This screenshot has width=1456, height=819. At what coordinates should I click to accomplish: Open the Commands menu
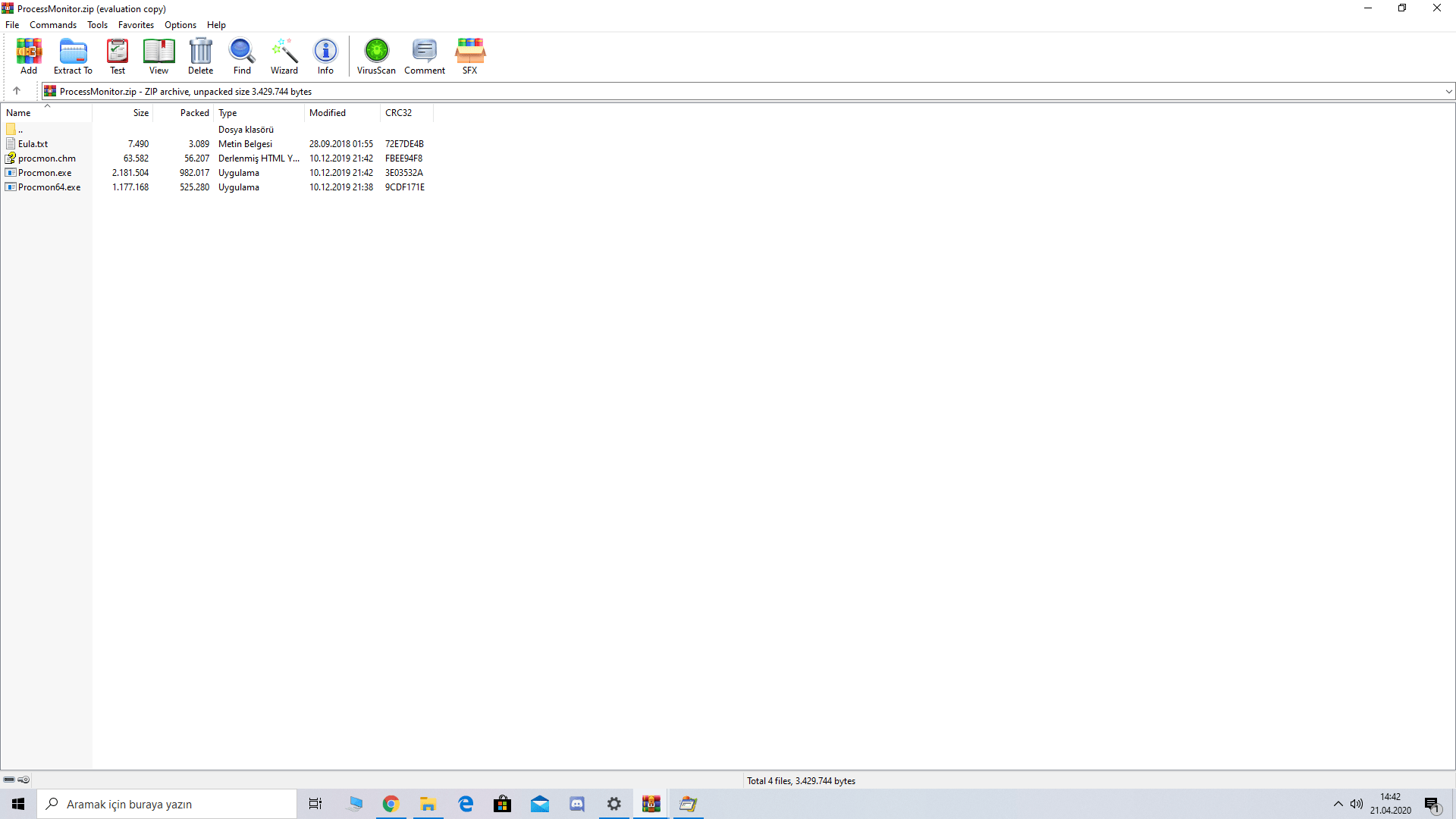53,25
